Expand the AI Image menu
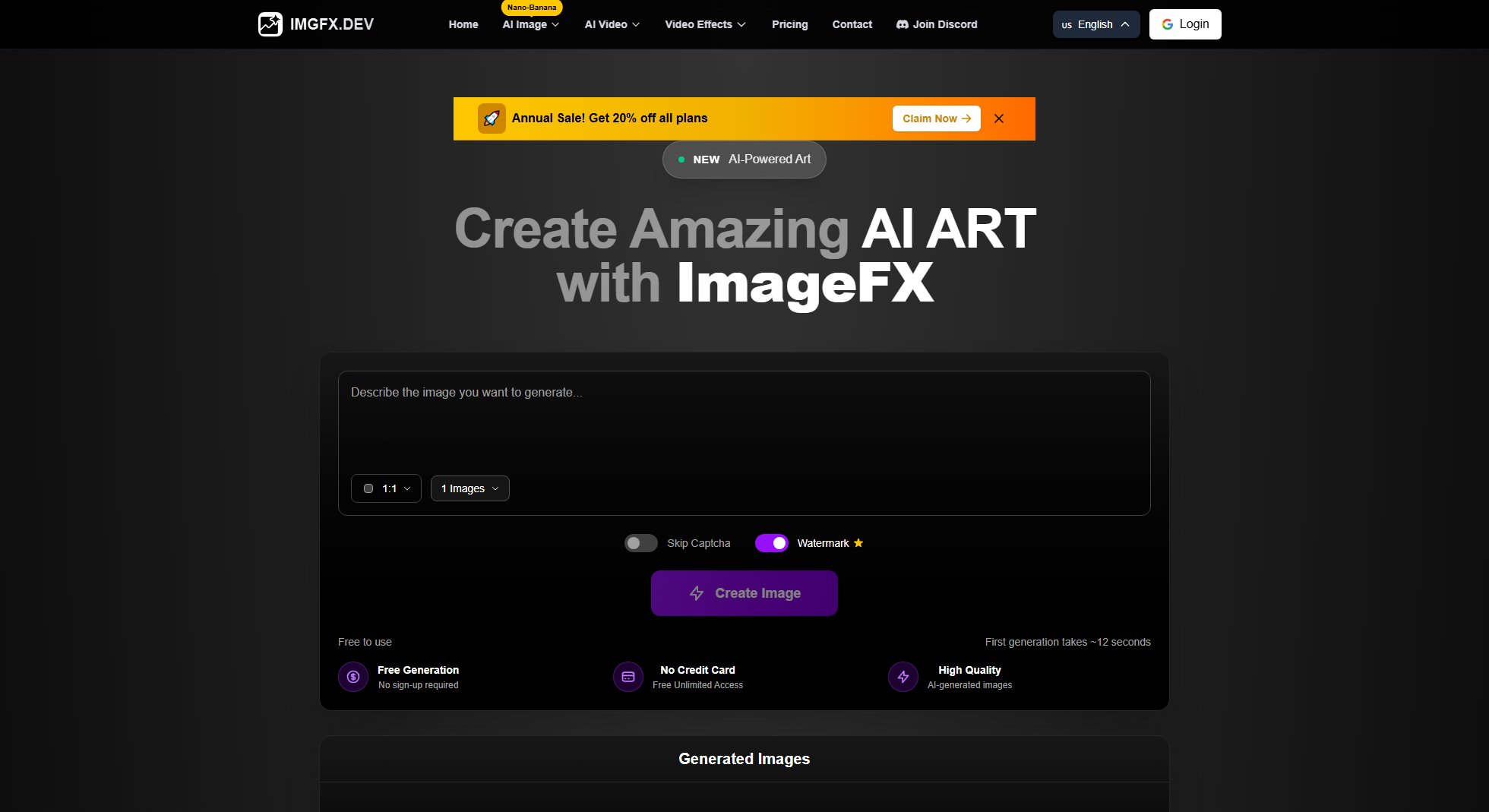1489x812 pixels. [531, 24]
